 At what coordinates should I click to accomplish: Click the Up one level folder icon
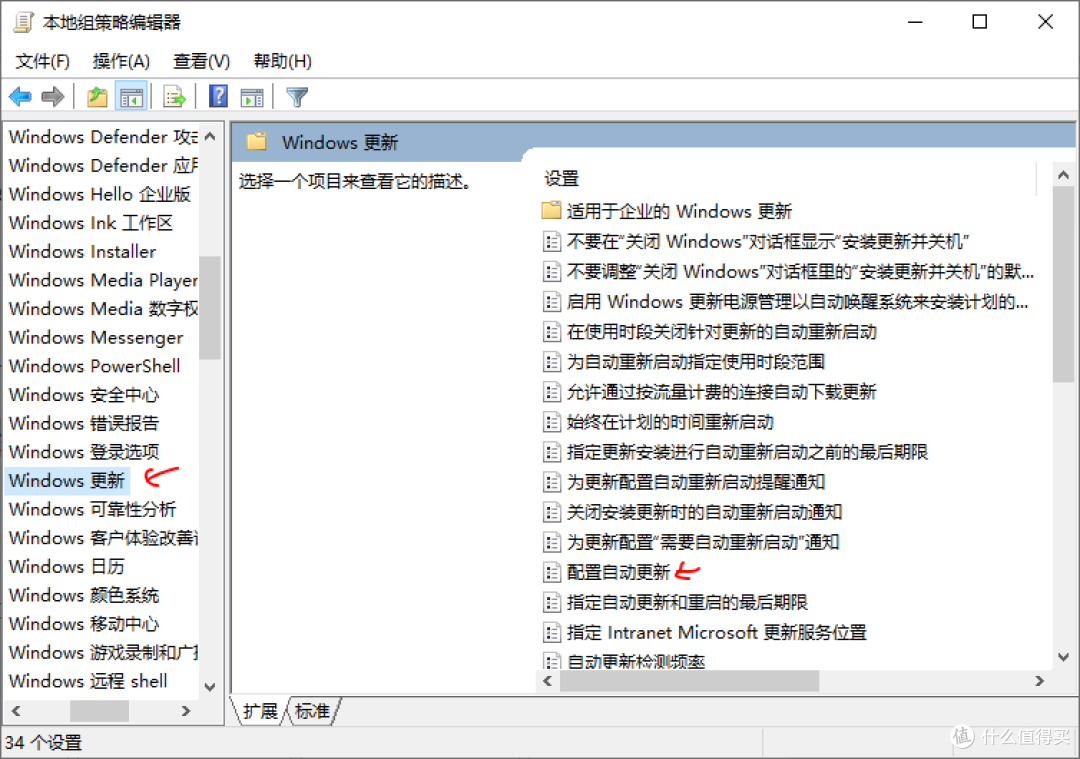[x=97, y=97]
